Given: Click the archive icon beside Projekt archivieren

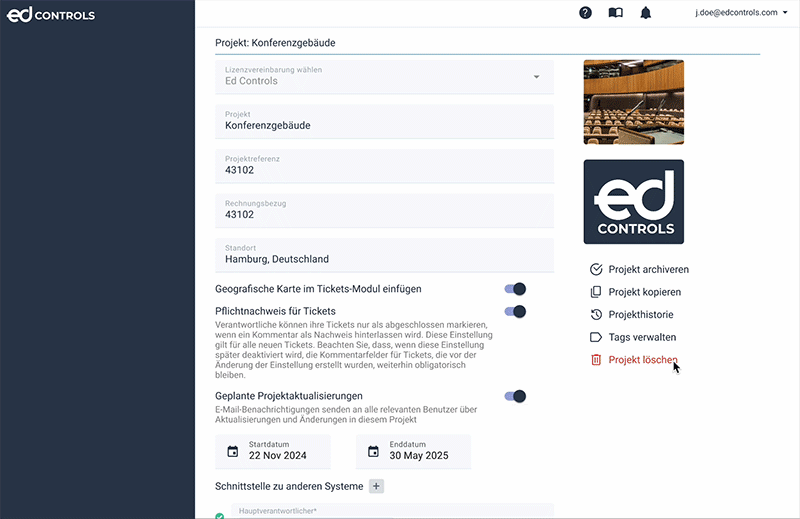Looking at the screenshot, I should (596, 270).
